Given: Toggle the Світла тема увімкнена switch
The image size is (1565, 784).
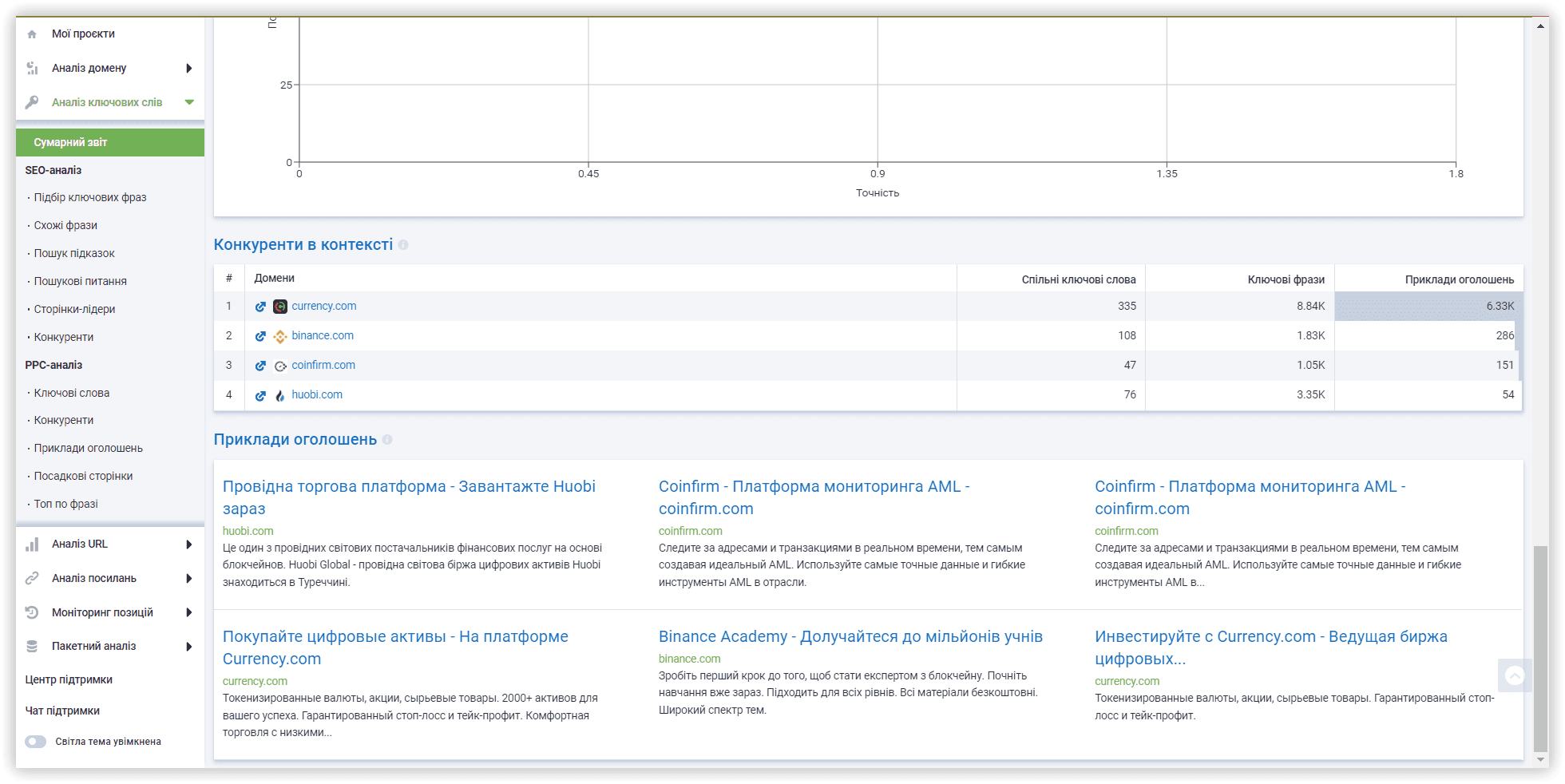Looking at the screenshot, I should 35,742.
